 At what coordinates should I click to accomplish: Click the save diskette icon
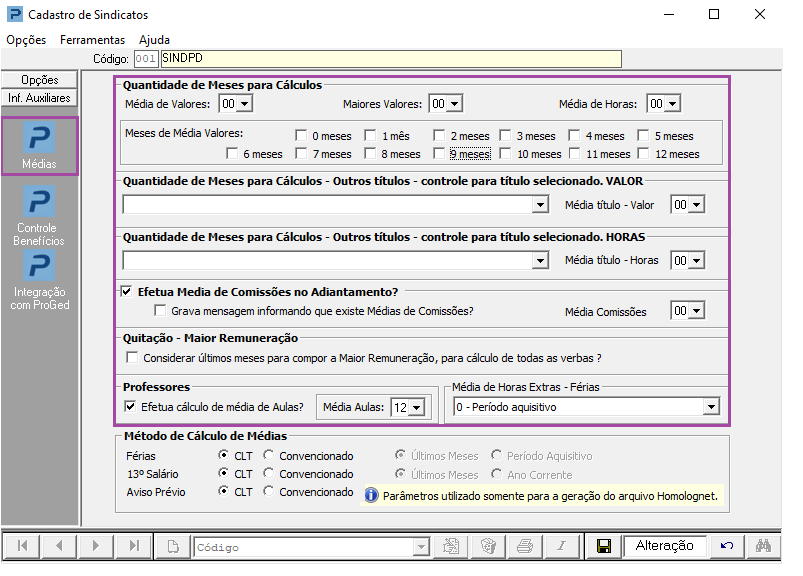603,546
